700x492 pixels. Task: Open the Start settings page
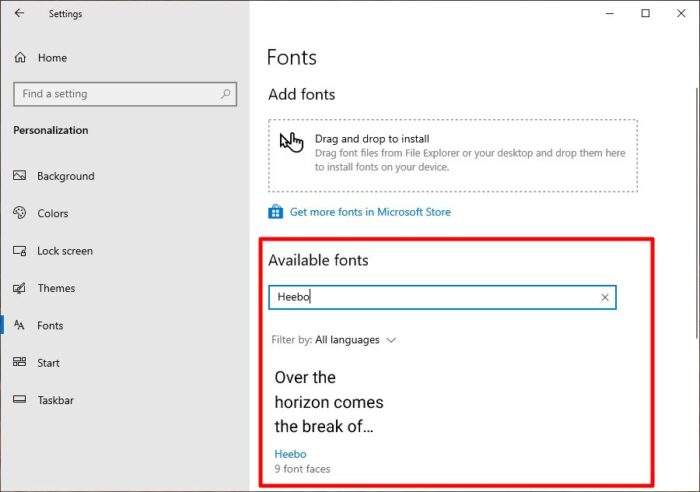click(x=48, y=363)
